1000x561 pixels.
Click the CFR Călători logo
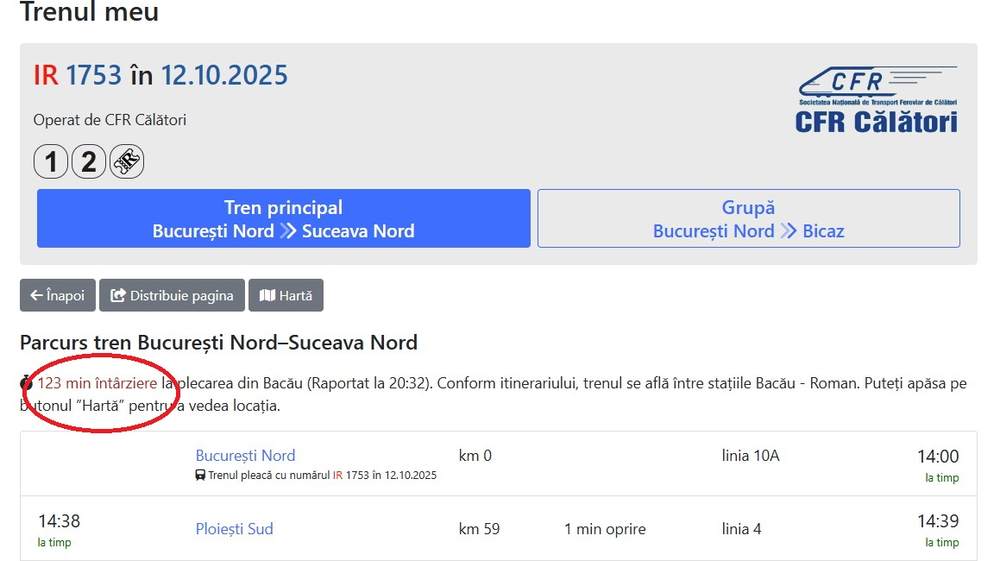[877, 100]
